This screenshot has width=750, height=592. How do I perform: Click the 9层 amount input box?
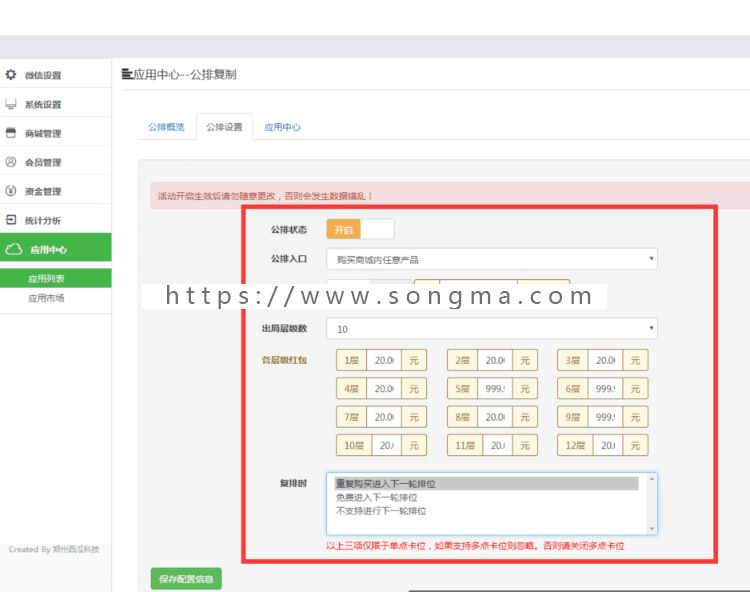605,417
